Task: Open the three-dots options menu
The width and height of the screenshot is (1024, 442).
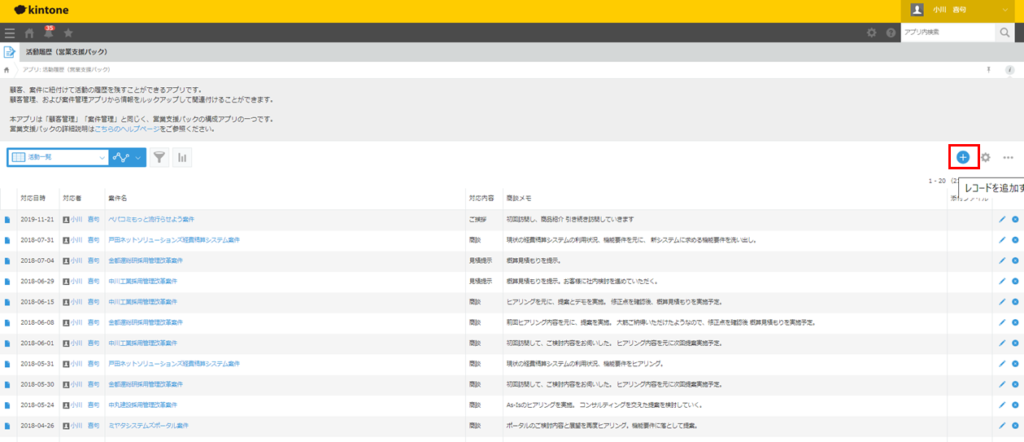Action: 1008,158
